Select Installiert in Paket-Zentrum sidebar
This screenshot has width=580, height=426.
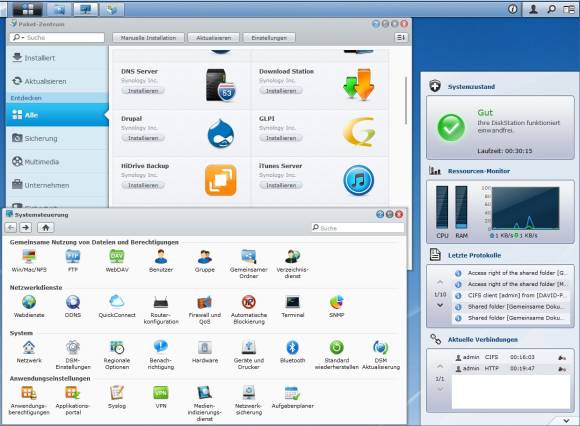click(x=57, y=58)
